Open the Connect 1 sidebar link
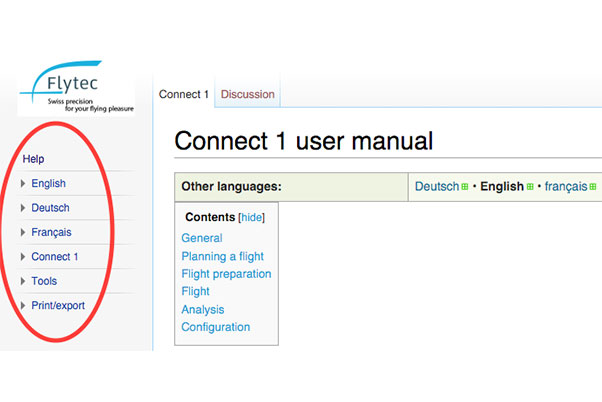The width and height of the screenshot is (602, 402). click(x=55, y=256)
